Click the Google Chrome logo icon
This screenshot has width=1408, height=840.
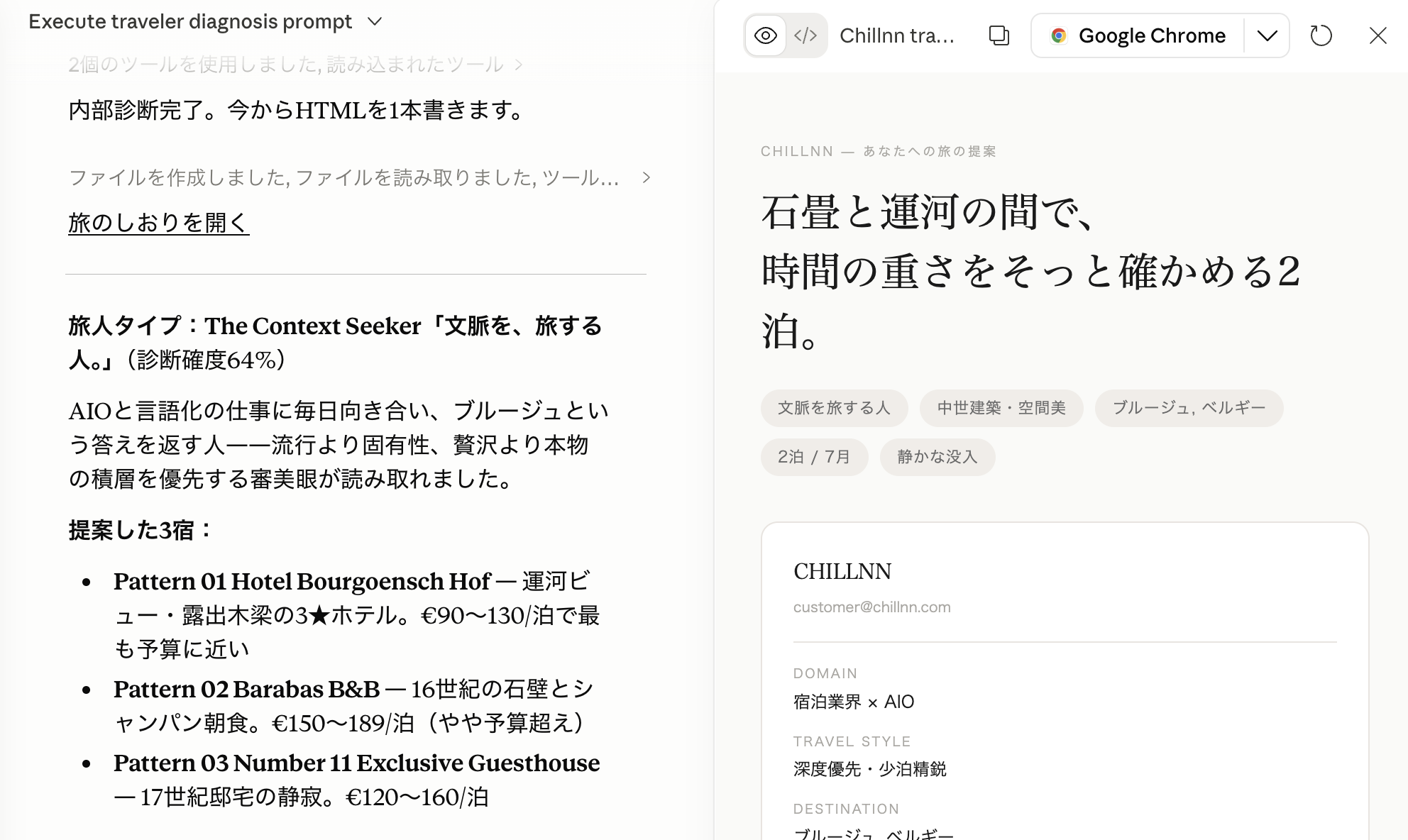click(1059, 35)
